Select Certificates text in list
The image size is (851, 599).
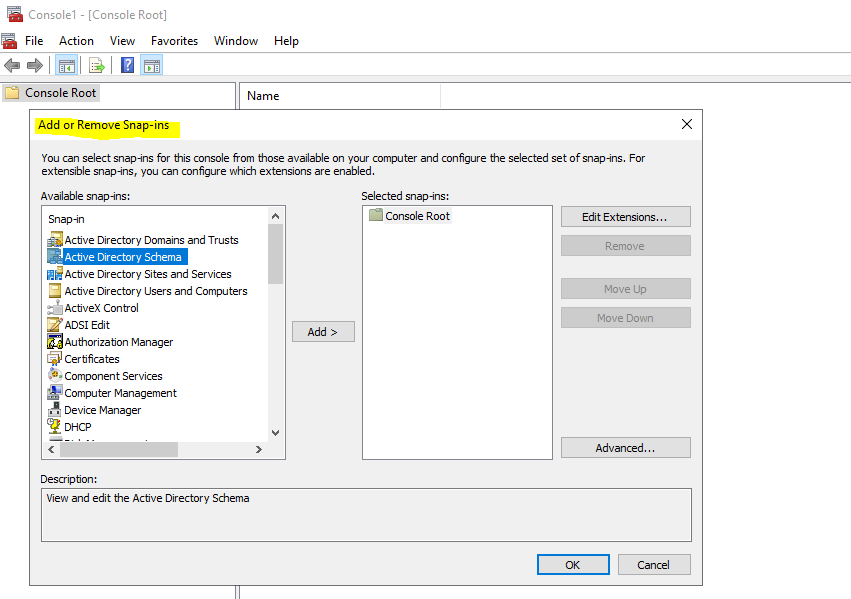pyautogui.click(x=92, y=359)
